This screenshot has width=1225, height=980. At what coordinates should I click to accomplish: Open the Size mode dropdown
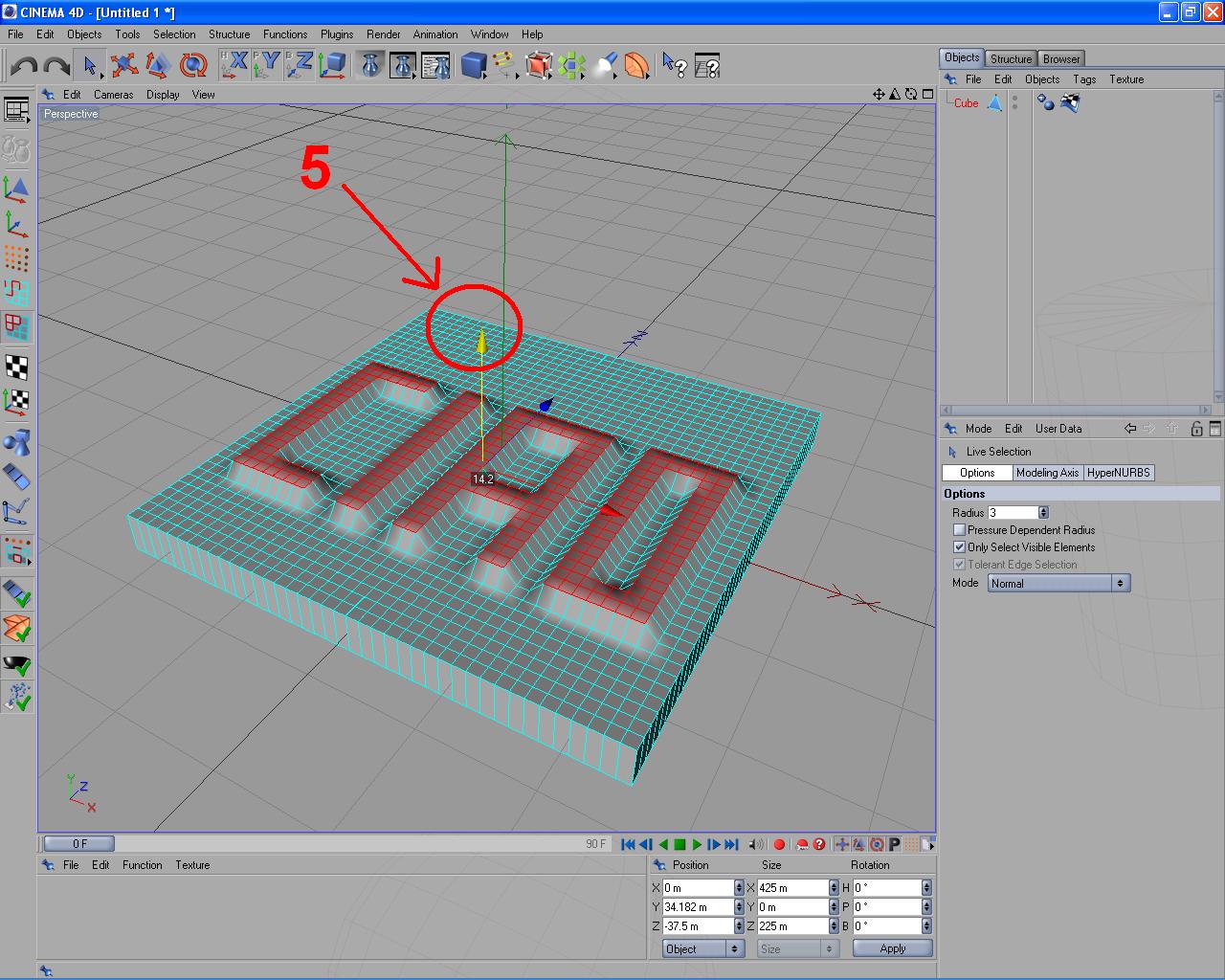(x=797, y=948)
